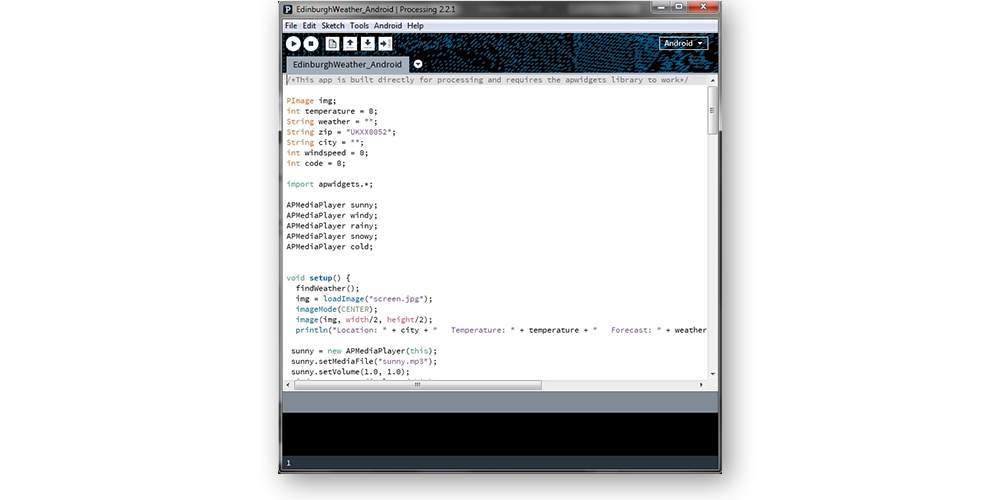Open the File menu
Screen dimensions: 1000x500
point(291,26)
